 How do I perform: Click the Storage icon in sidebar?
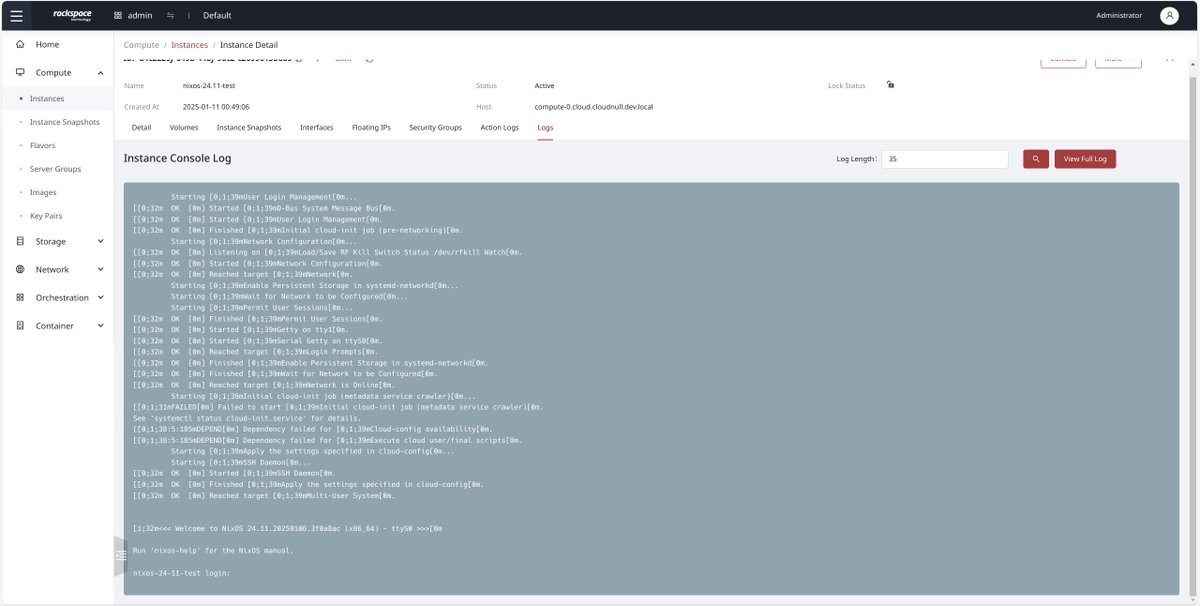tap(20, 241)
